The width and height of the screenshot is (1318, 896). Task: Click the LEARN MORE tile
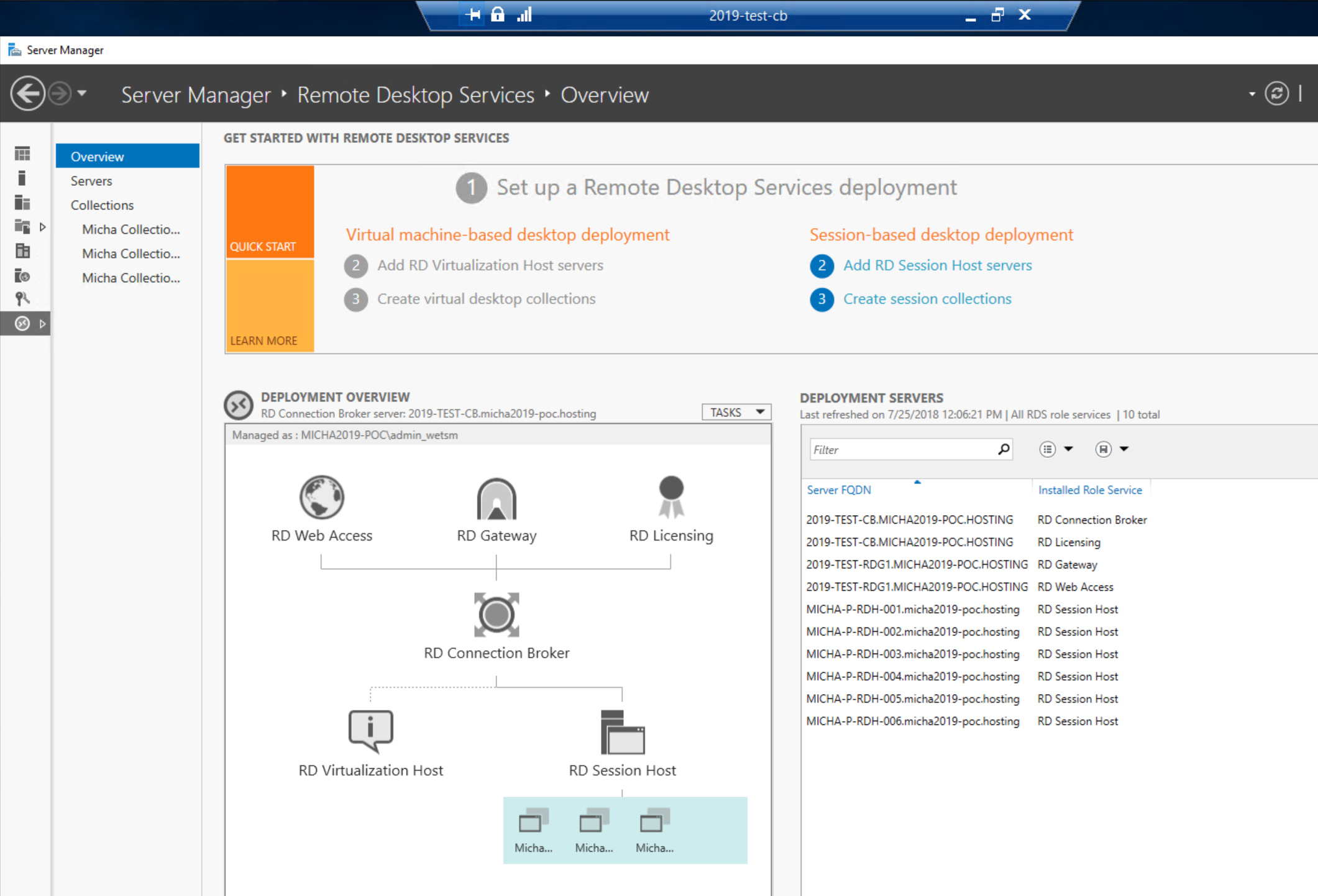point(270,306)
